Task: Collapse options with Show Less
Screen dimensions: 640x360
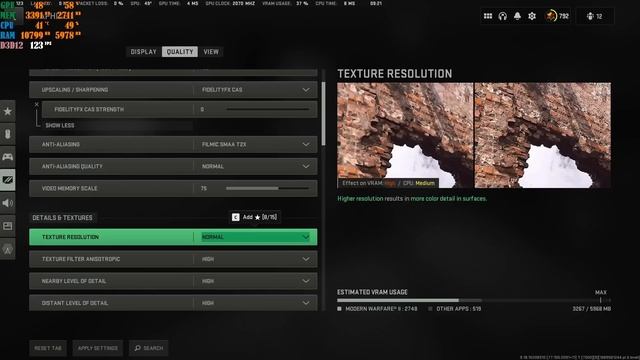Action: [x=60, y=125]
